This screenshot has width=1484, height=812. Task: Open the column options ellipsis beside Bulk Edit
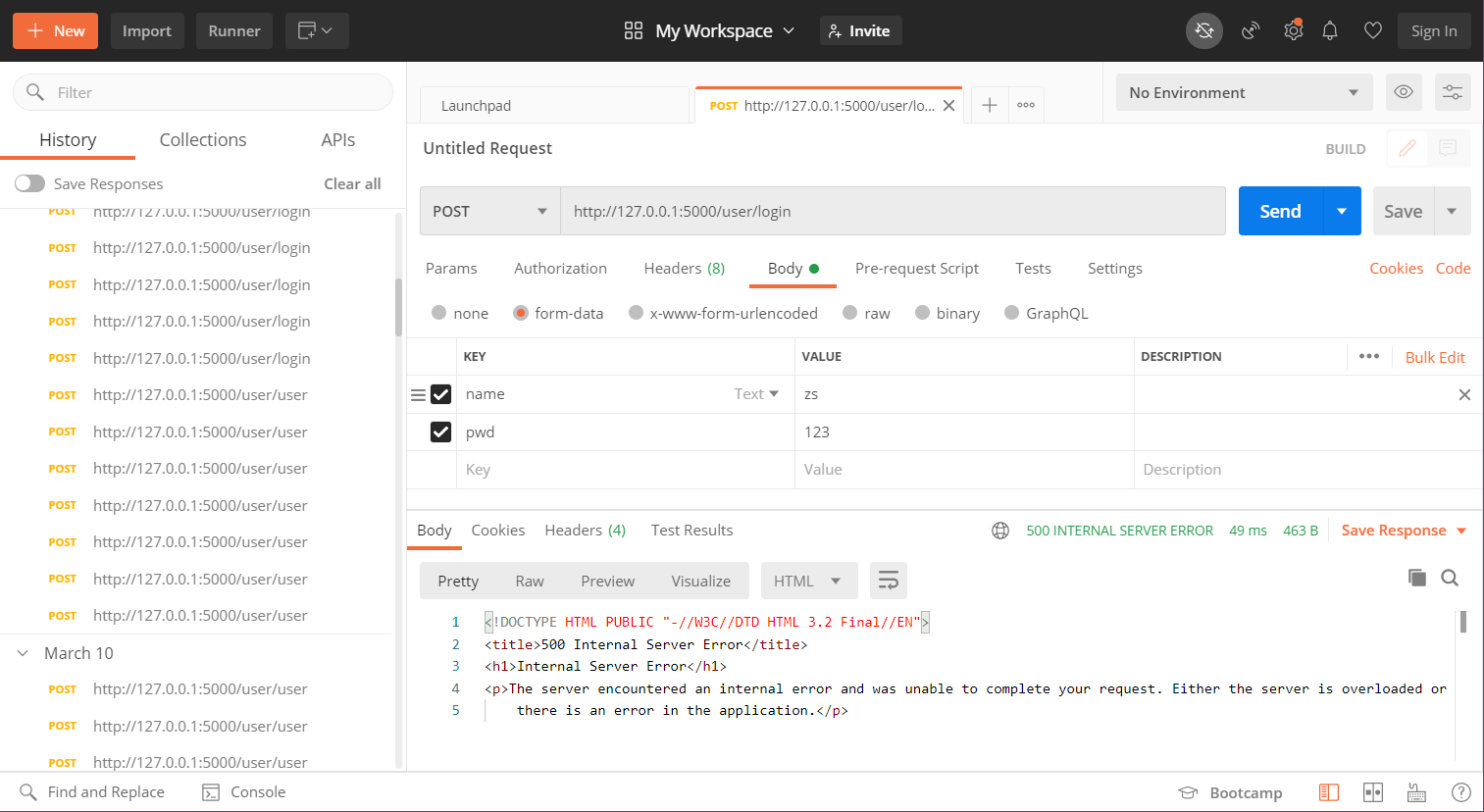click(1369, 356)
